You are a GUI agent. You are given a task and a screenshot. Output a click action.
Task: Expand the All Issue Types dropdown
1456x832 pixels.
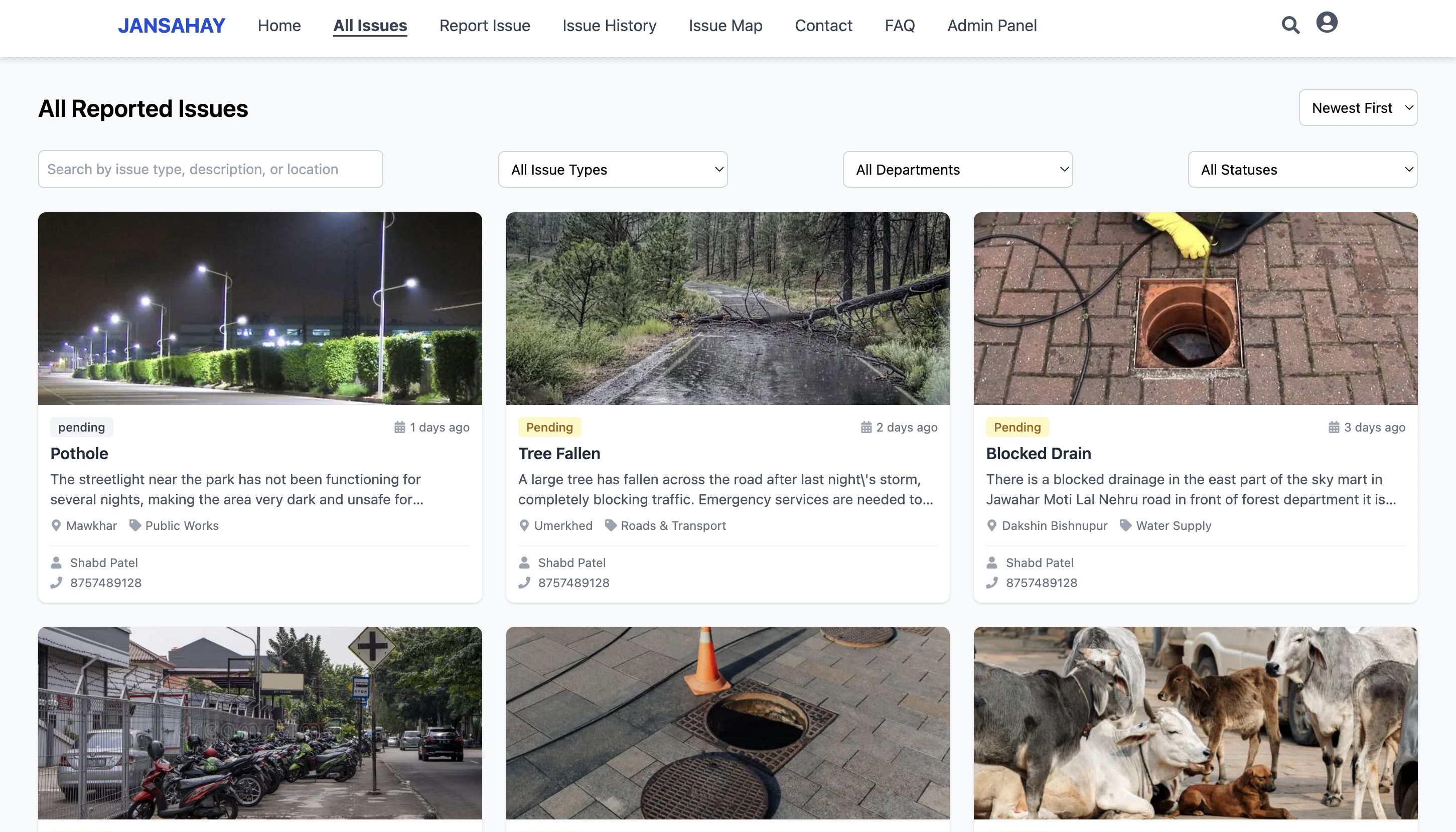click(612, 170)
